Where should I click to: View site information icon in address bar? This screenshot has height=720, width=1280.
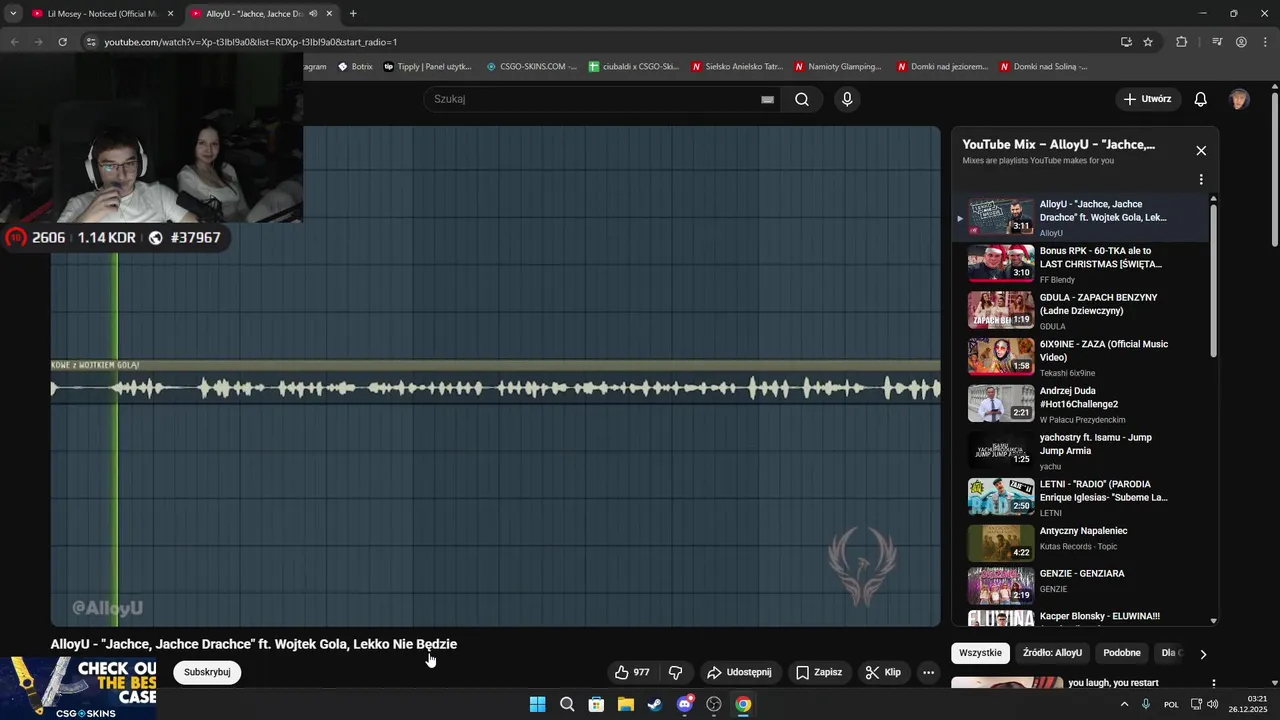(x=91, y=42)
